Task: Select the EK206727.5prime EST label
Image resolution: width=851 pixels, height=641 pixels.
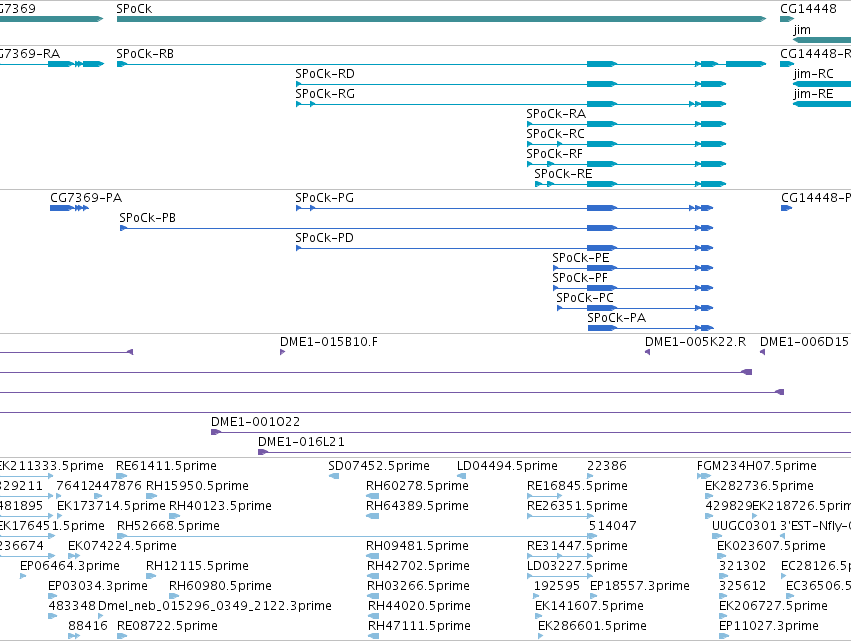Action: (773, 606)
